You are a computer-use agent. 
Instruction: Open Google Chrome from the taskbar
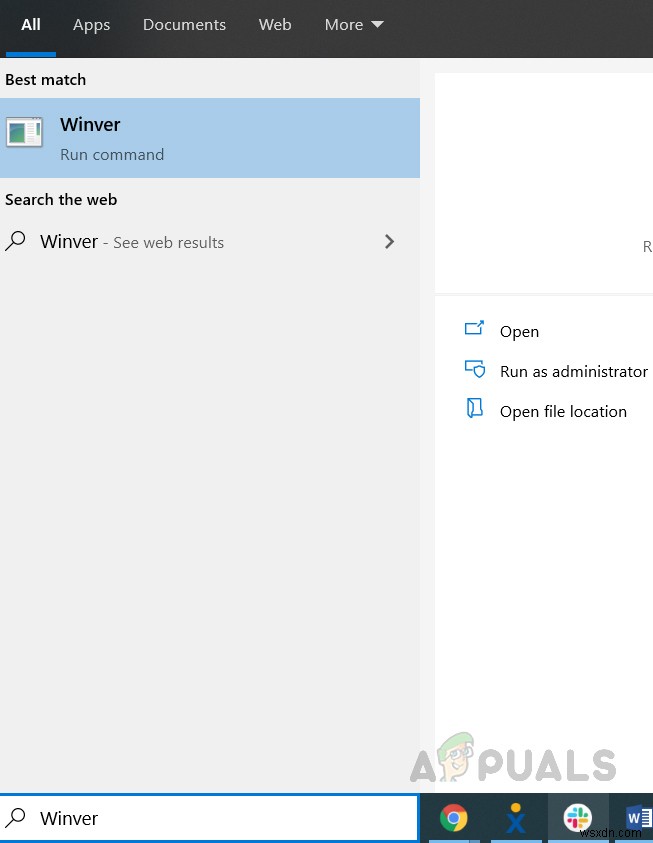click(x=454, y=819)
